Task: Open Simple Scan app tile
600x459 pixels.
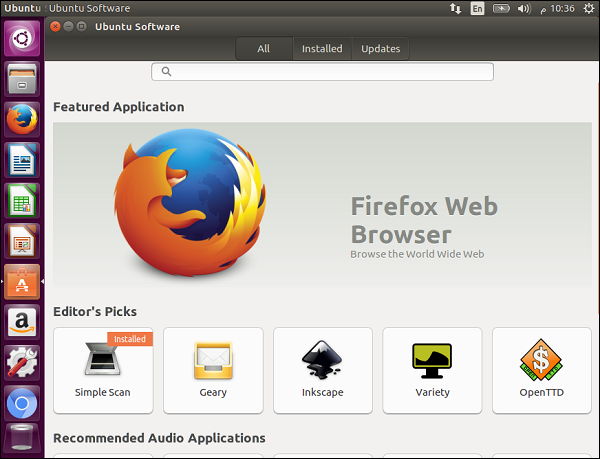Action: [x=103, y=369]
